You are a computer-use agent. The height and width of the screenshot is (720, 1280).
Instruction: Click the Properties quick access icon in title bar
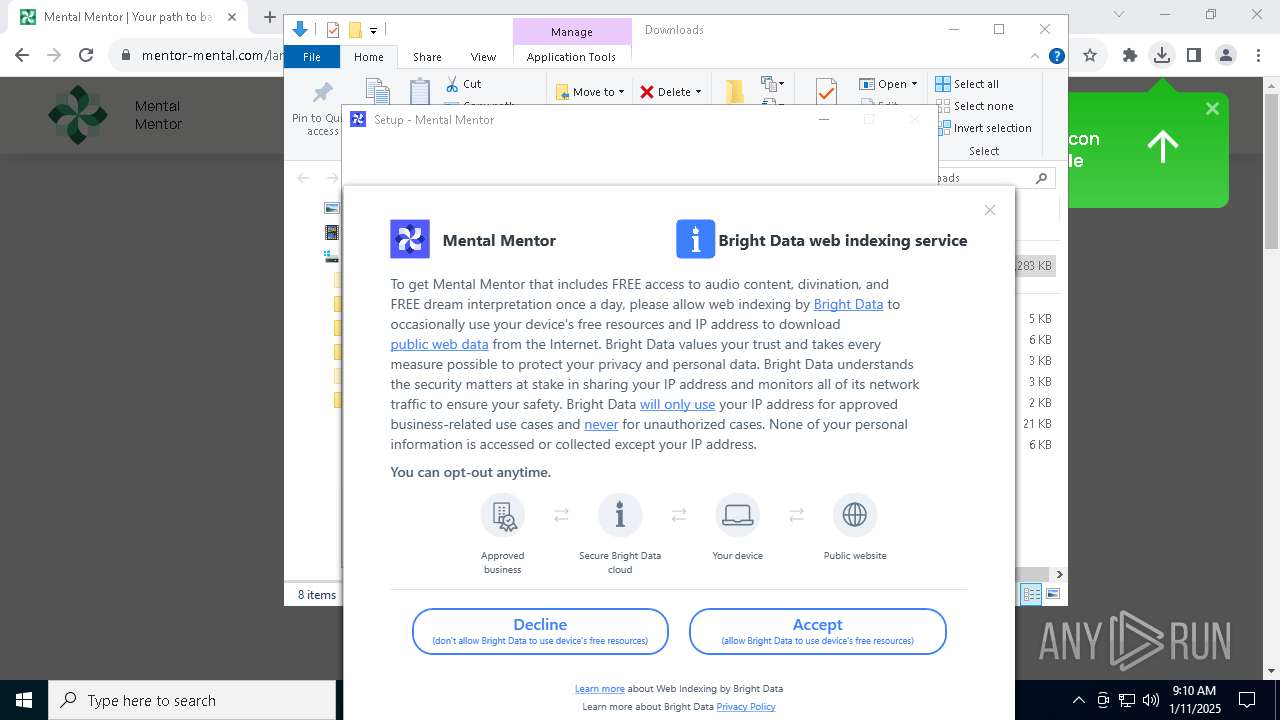click(x=333, y=30)
